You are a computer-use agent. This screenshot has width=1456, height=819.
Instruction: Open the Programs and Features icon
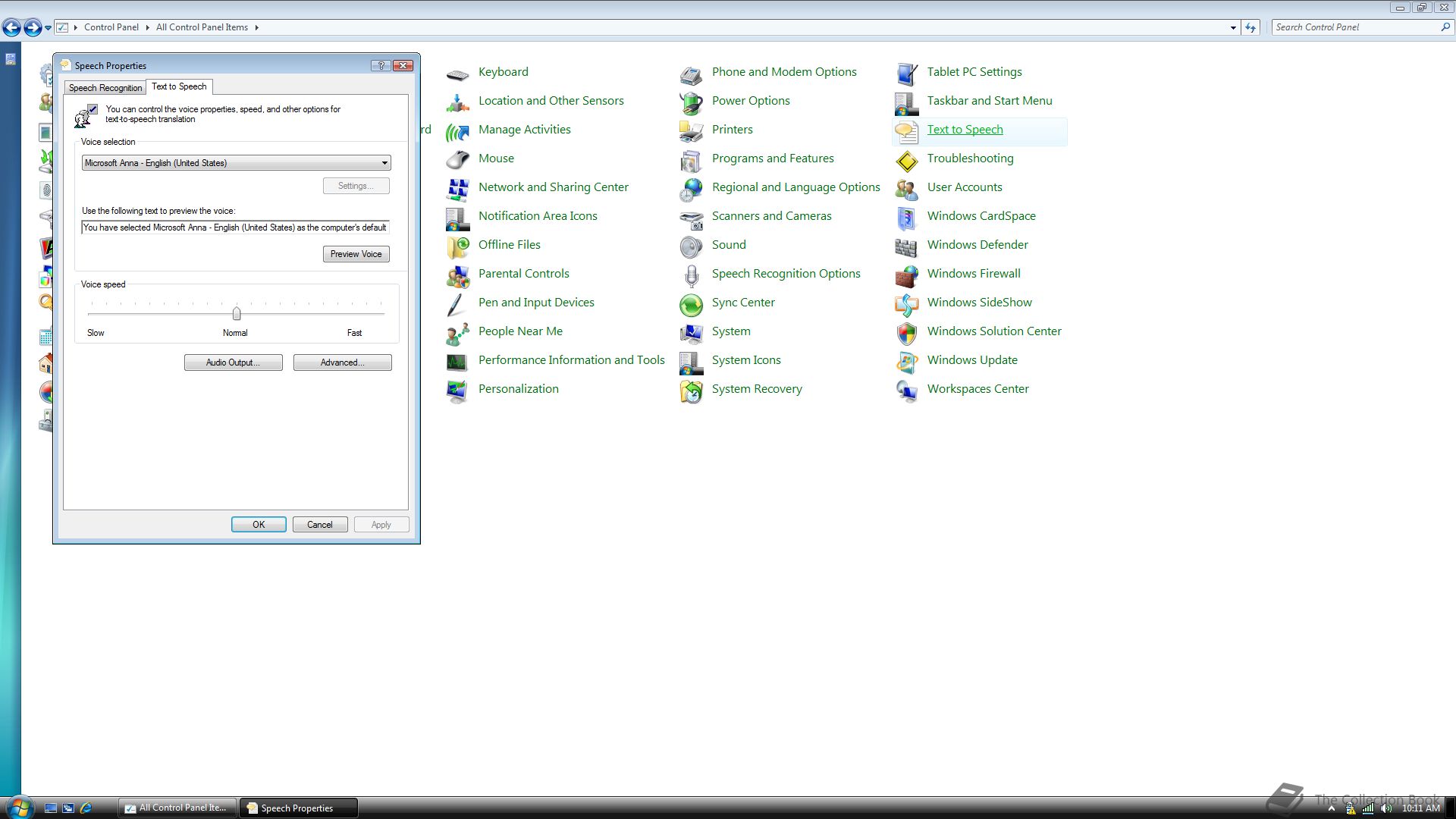pyautogui.click(x=691, y=160)
